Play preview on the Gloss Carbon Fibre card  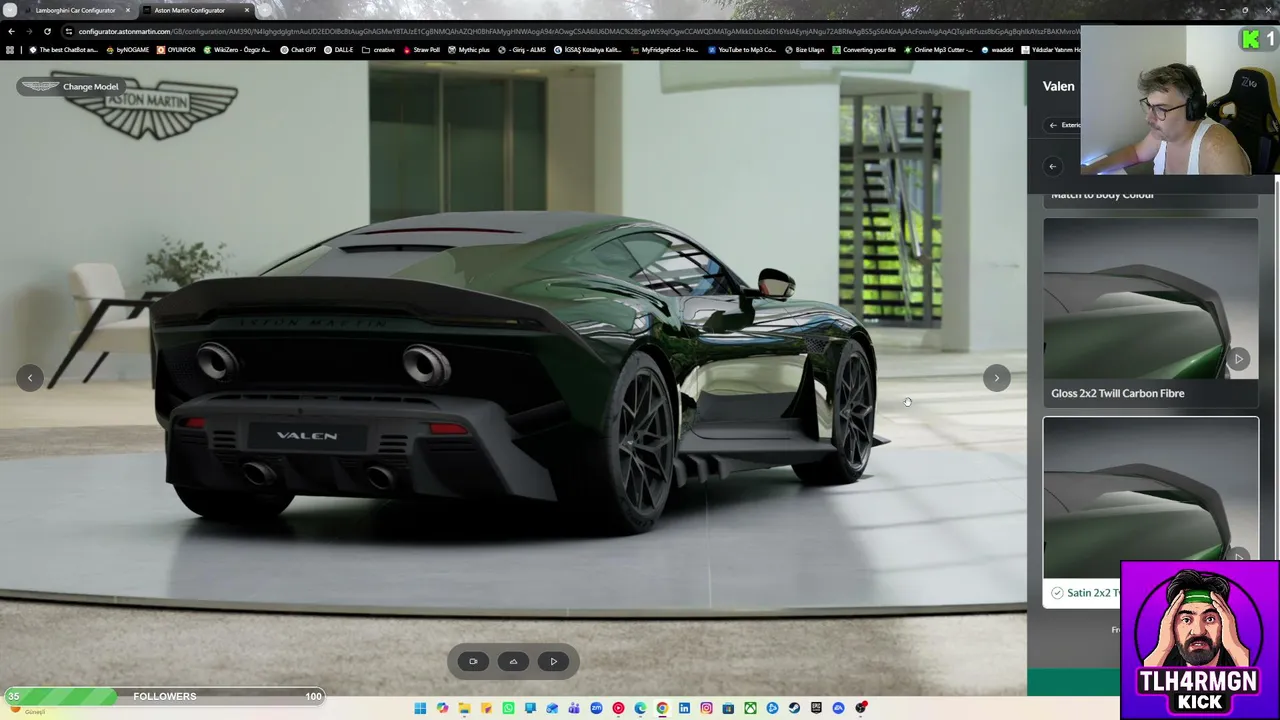[1238, 359]
